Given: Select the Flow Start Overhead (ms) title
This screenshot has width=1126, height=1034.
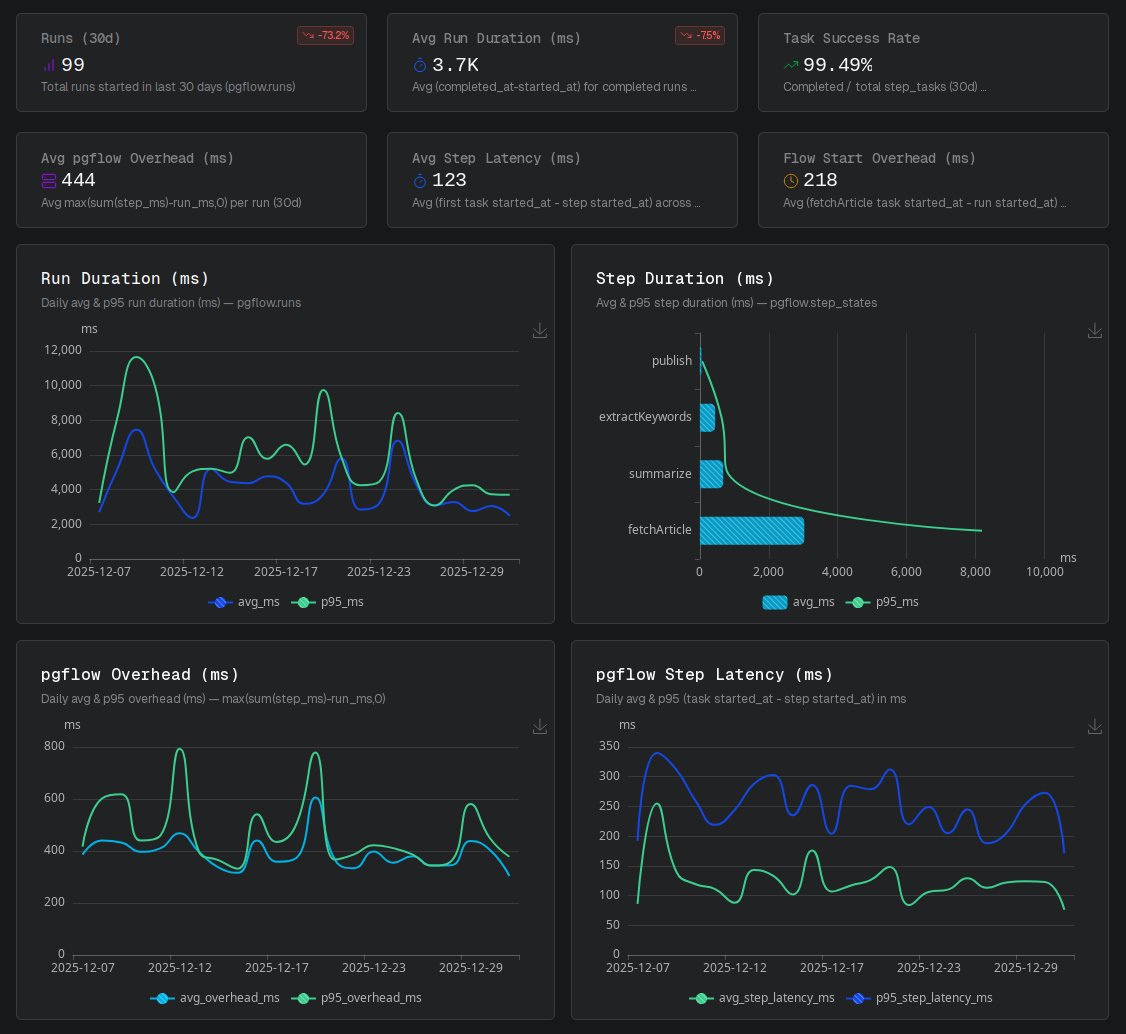Looking at the screenshot, I should [879, 158].
